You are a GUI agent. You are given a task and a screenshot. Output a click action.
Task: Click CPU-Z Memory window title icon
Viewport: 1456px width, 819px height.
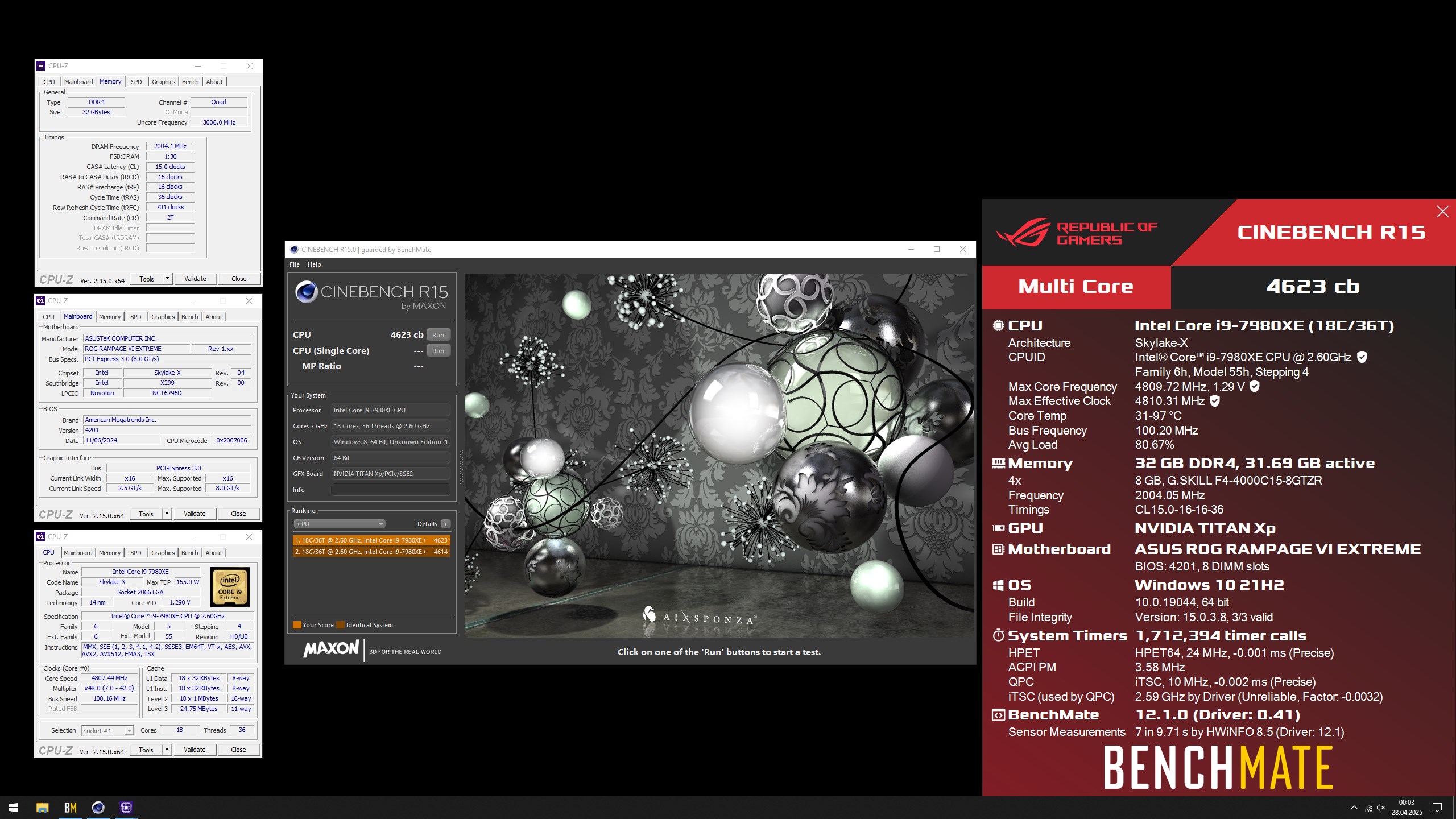[41, 66]
